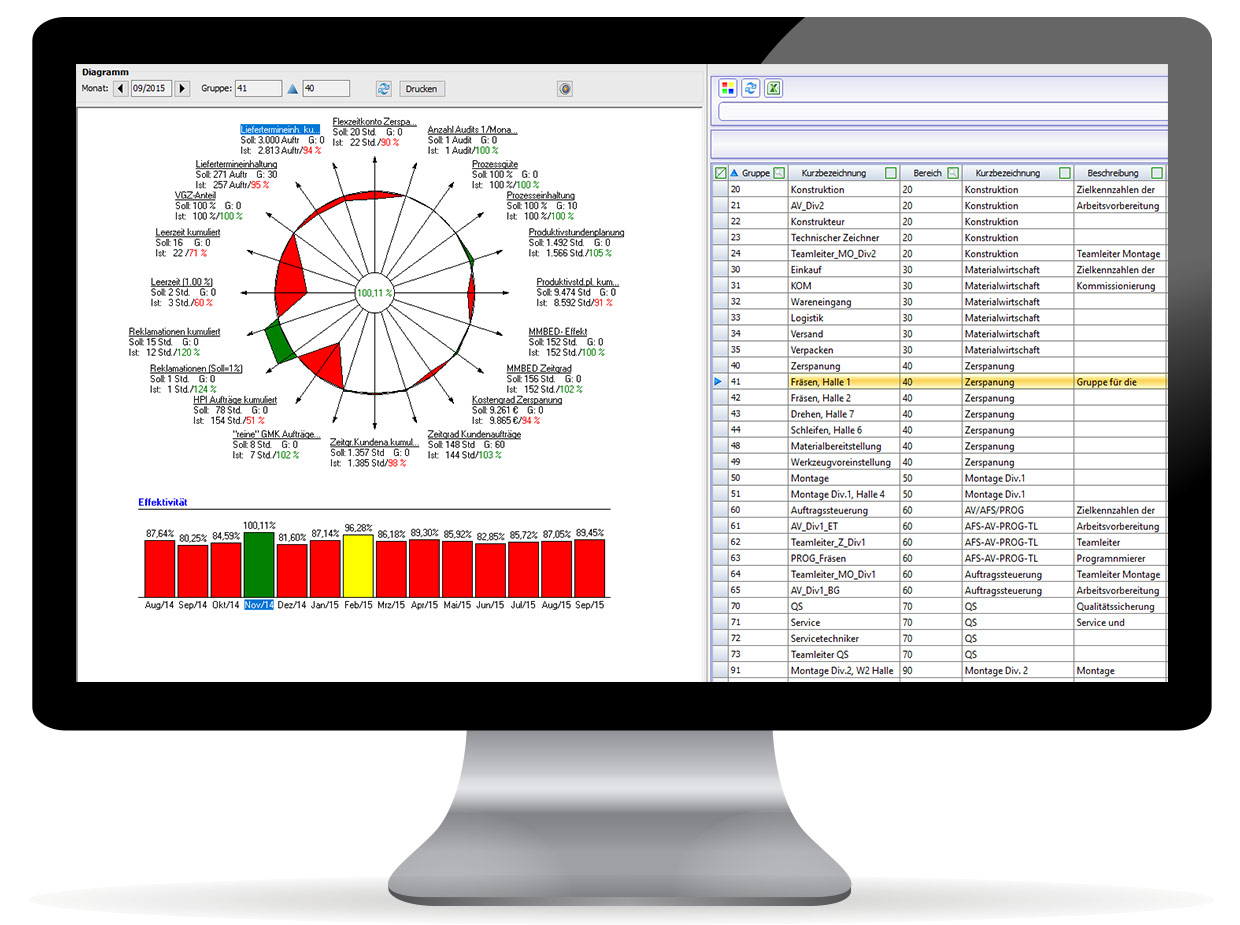This screenshot has width=1240, height=925.
Task: Select the green Nov/14 effectiveness bar
Action: (259, 564)
